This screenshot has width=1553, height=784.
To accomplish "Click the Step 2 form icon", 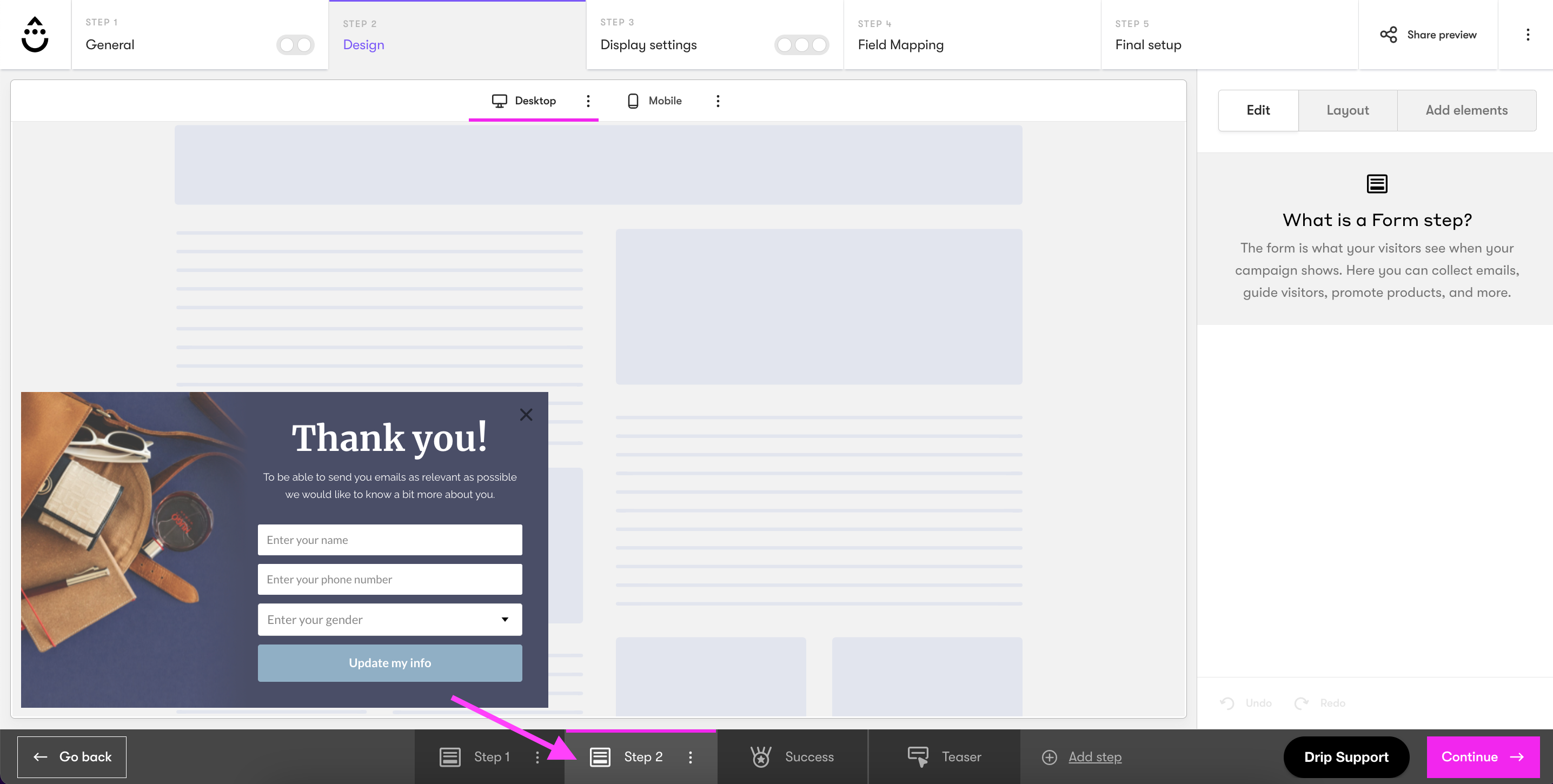I will pyautogui.click(x=600, y=756).
